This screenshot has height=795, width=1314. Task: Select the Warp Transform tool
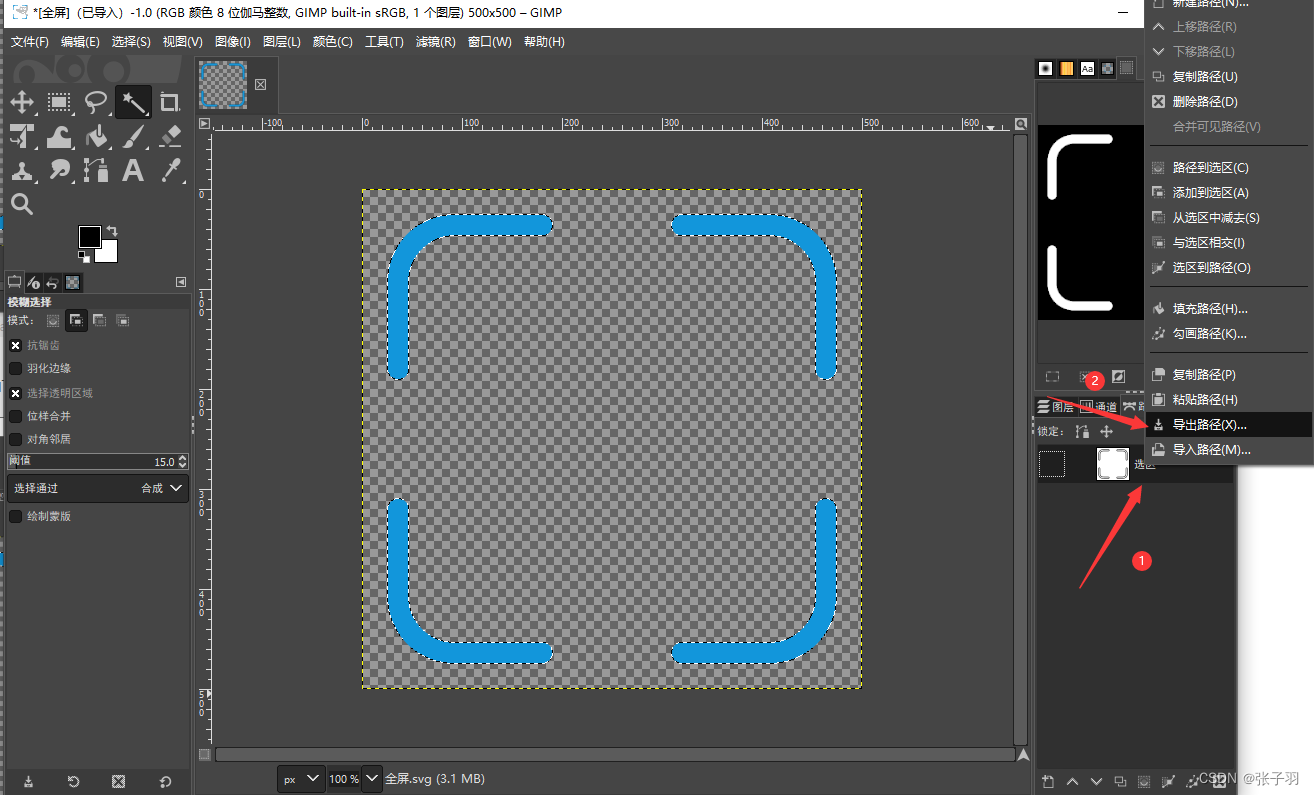[x=59, y=136]
